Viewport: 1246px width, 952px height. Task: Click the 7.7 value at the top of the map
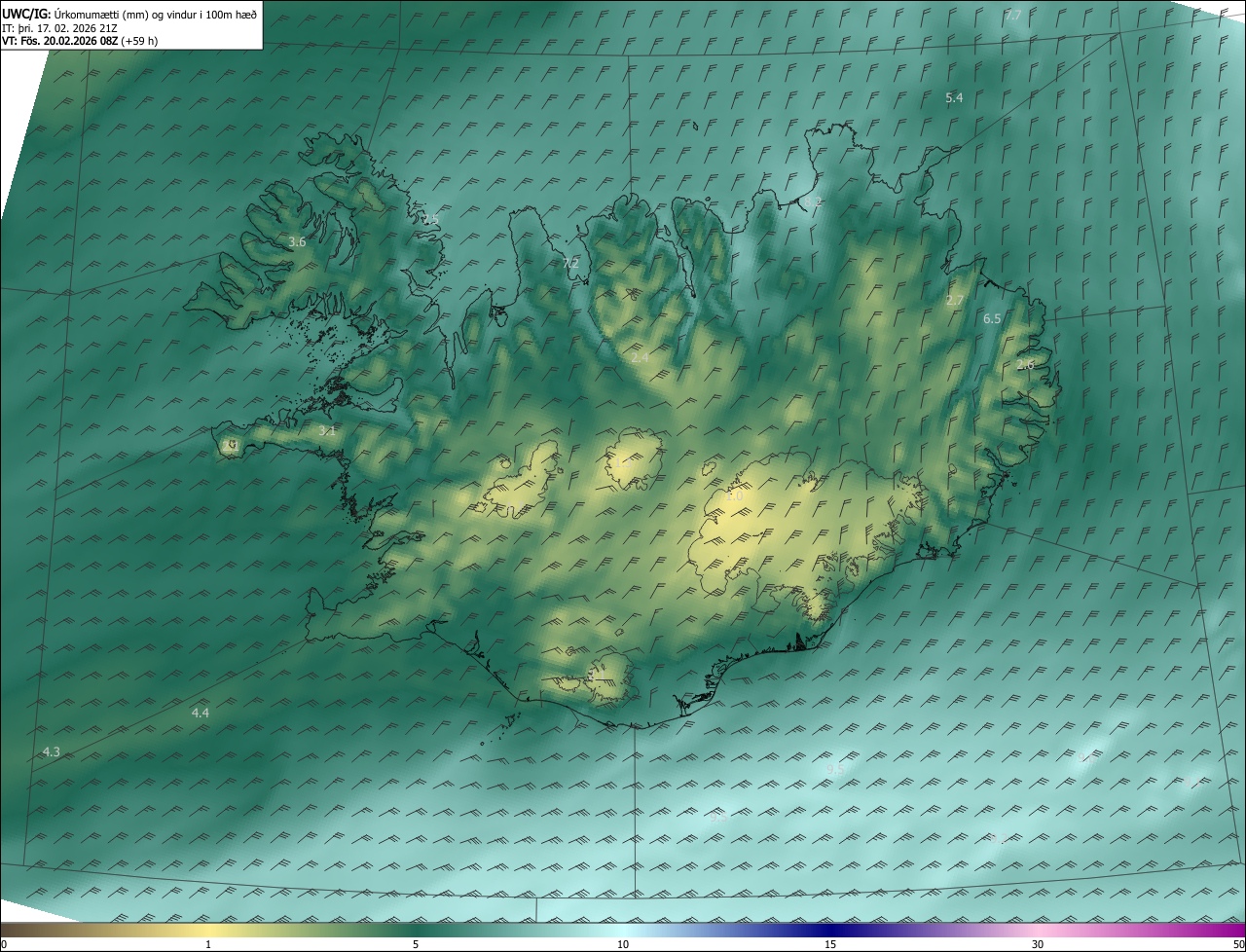1013,15
